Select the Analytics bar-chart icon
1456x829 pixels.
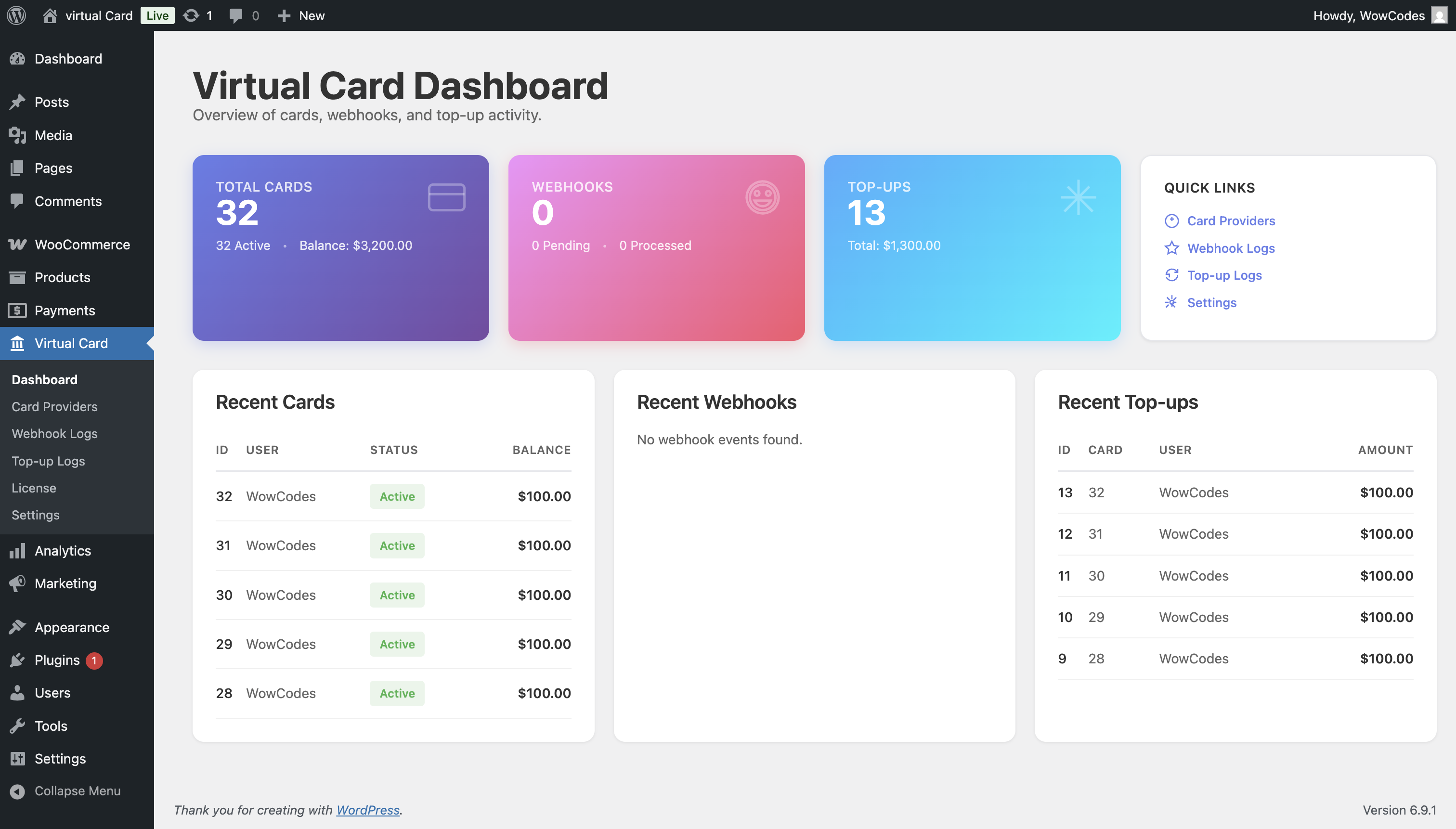pyautogui.click(x=17, y=551)
